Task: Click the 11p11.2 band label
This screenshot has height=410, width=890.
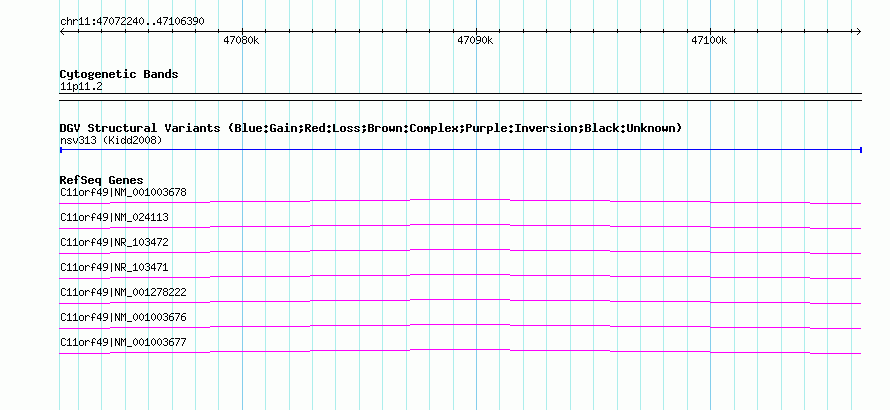Action: [x=81, y=87]
